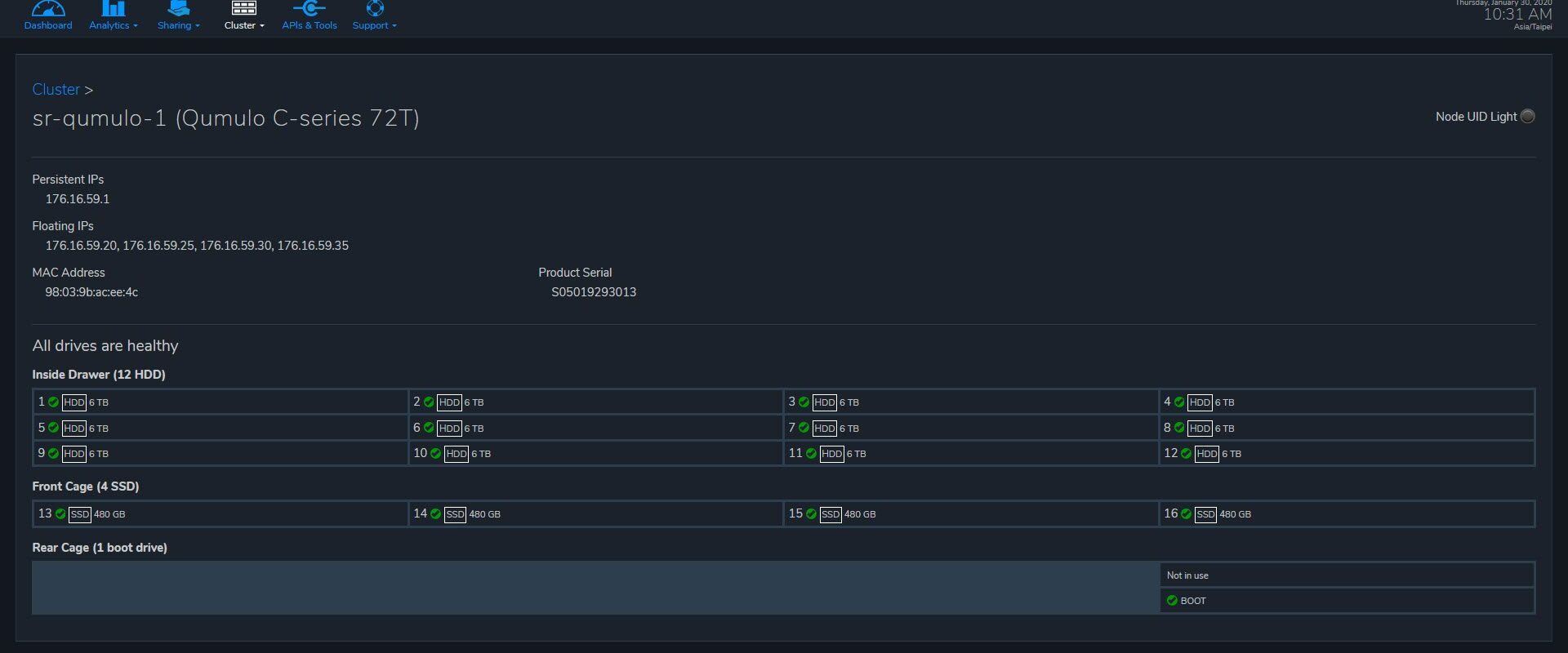Expand the Sharing dropdown menu
The width and height of the screenshot is (1568, 653).
click(179, 25)
